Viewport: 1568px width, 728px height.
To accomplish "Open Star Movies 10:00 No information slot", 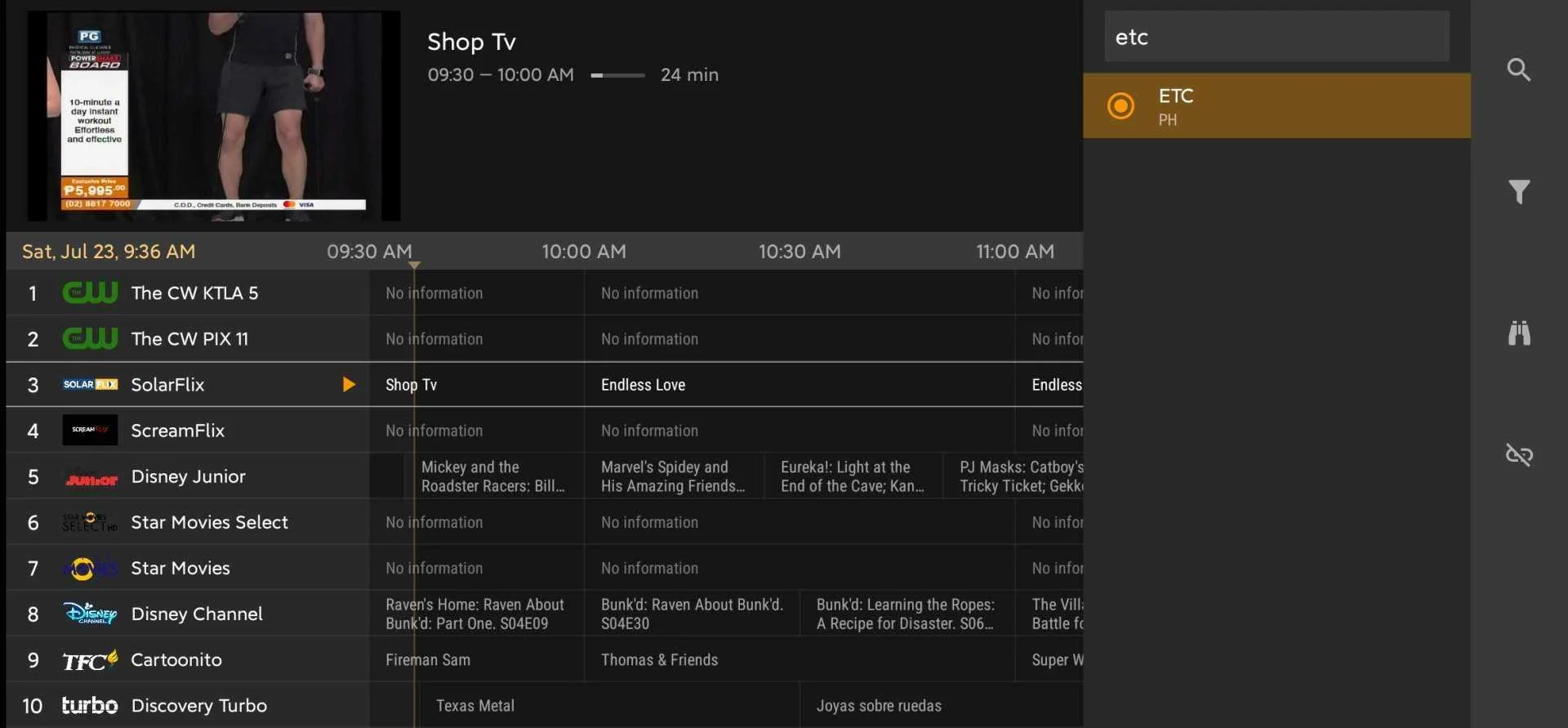I will click(x=800, y=568).
